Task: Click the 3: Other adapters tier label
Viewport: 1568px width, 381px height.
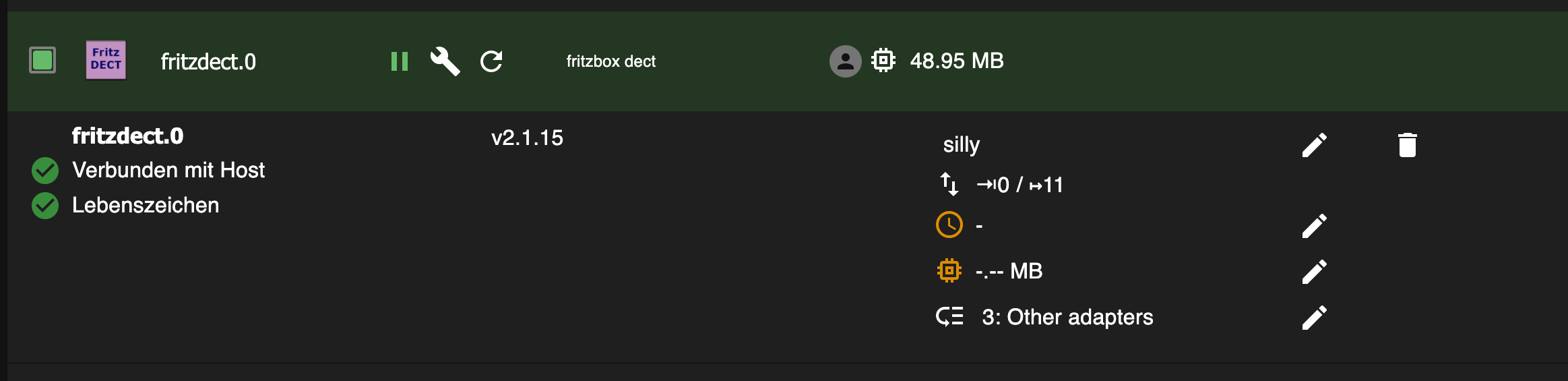Action: point(1067,317)
